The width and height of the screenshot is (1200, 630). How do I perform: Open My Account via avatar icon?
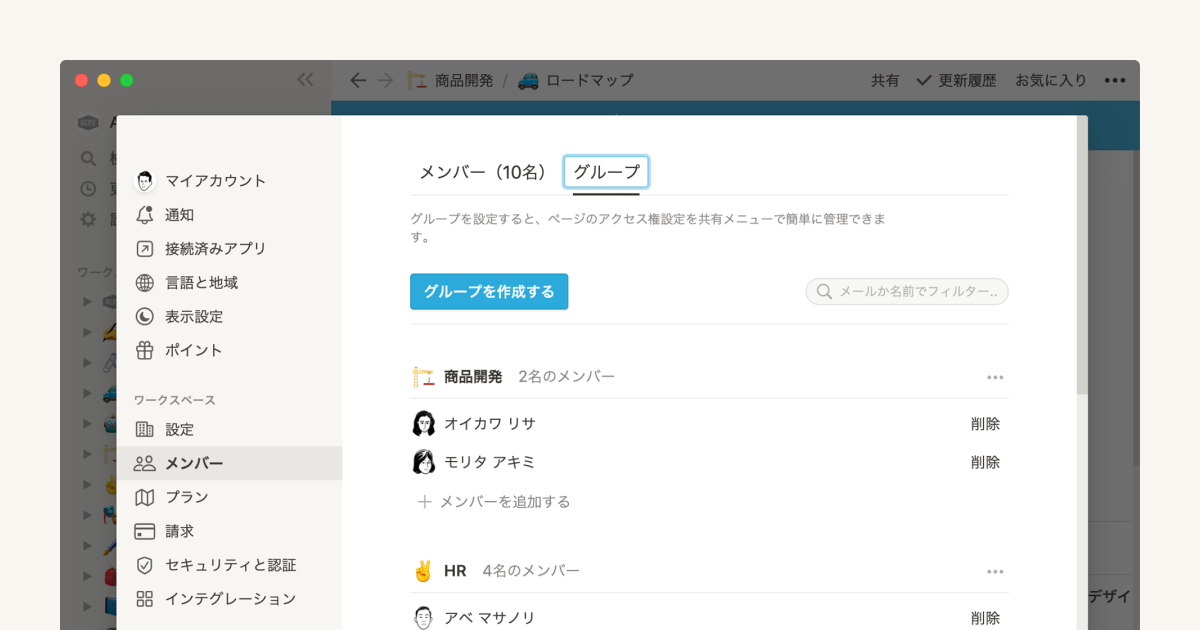pyautogui.click(x=145, y=181)
